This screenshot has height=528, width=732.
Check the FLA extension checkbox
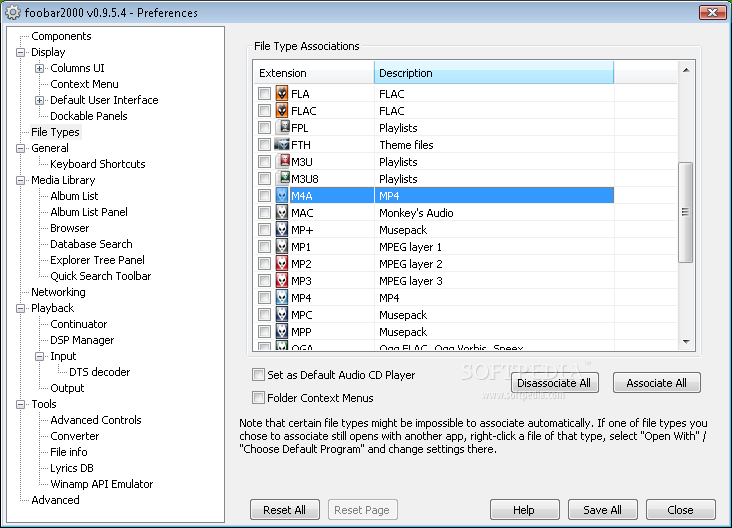[264, 94]
